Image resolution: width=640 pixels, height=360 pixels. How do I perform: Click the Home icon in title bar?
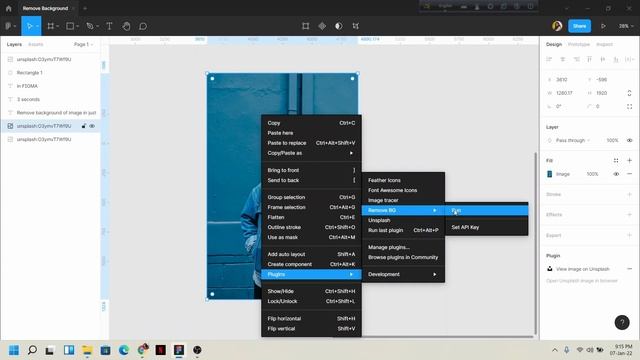(9, 8)
